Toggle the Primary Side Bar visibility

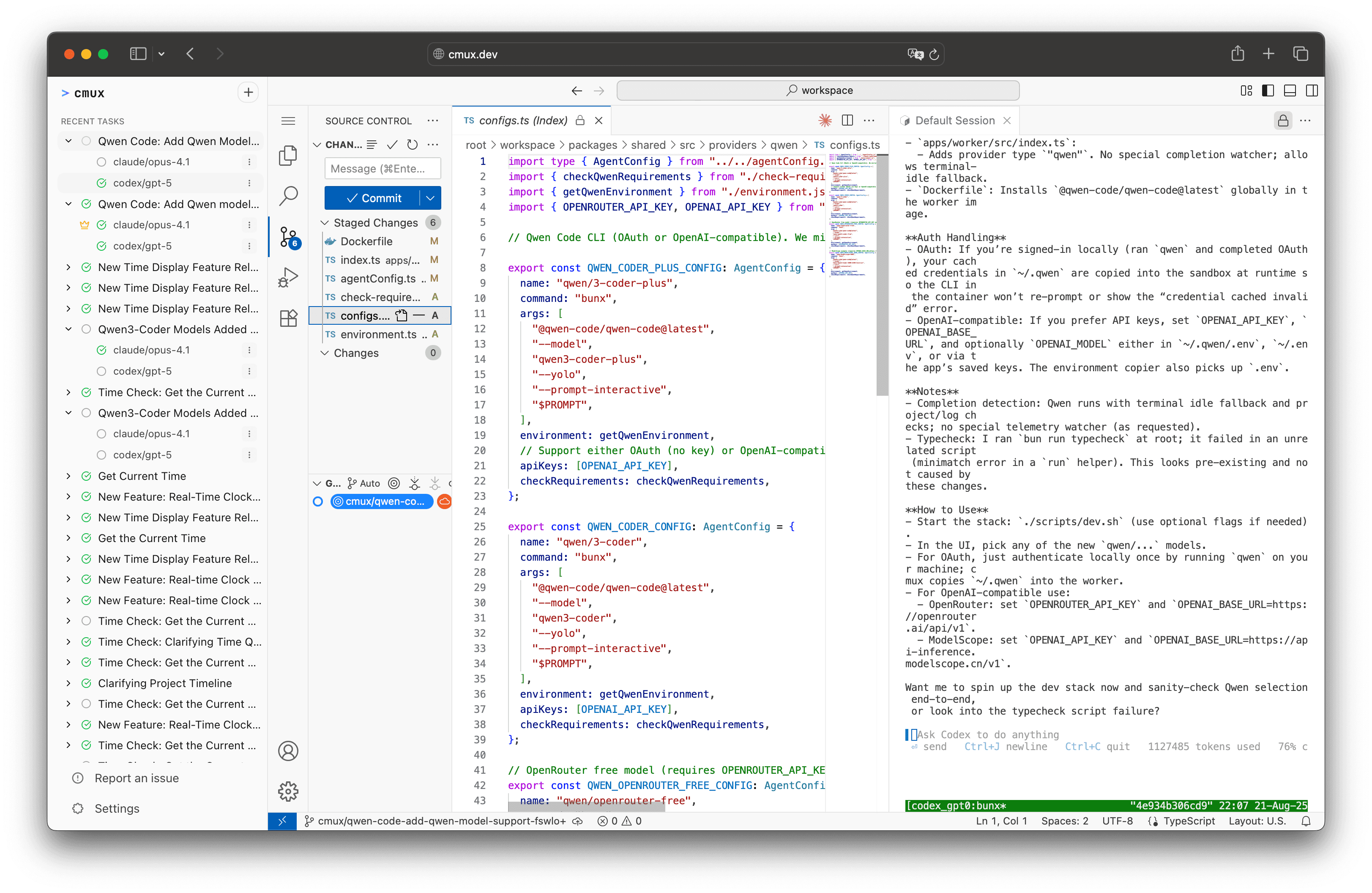(x=1268, y=90)
